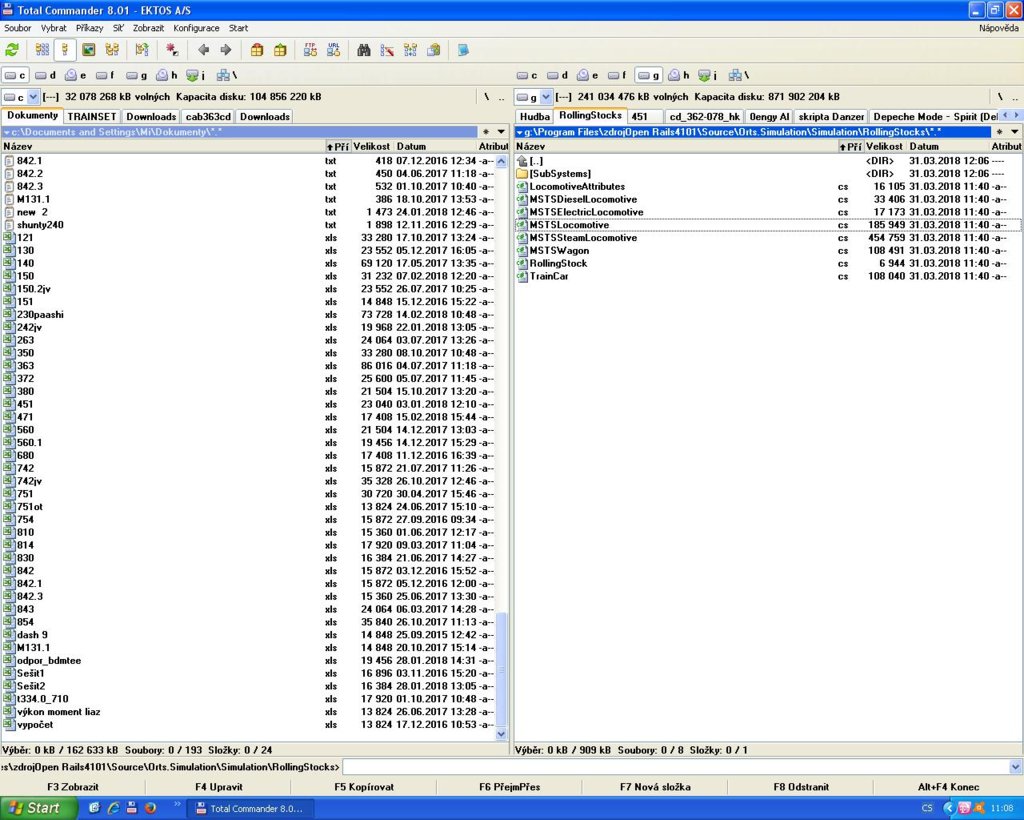Open the Nápověda menu
This screenshot has width=1024, height=820.
(x=999, y=28)
